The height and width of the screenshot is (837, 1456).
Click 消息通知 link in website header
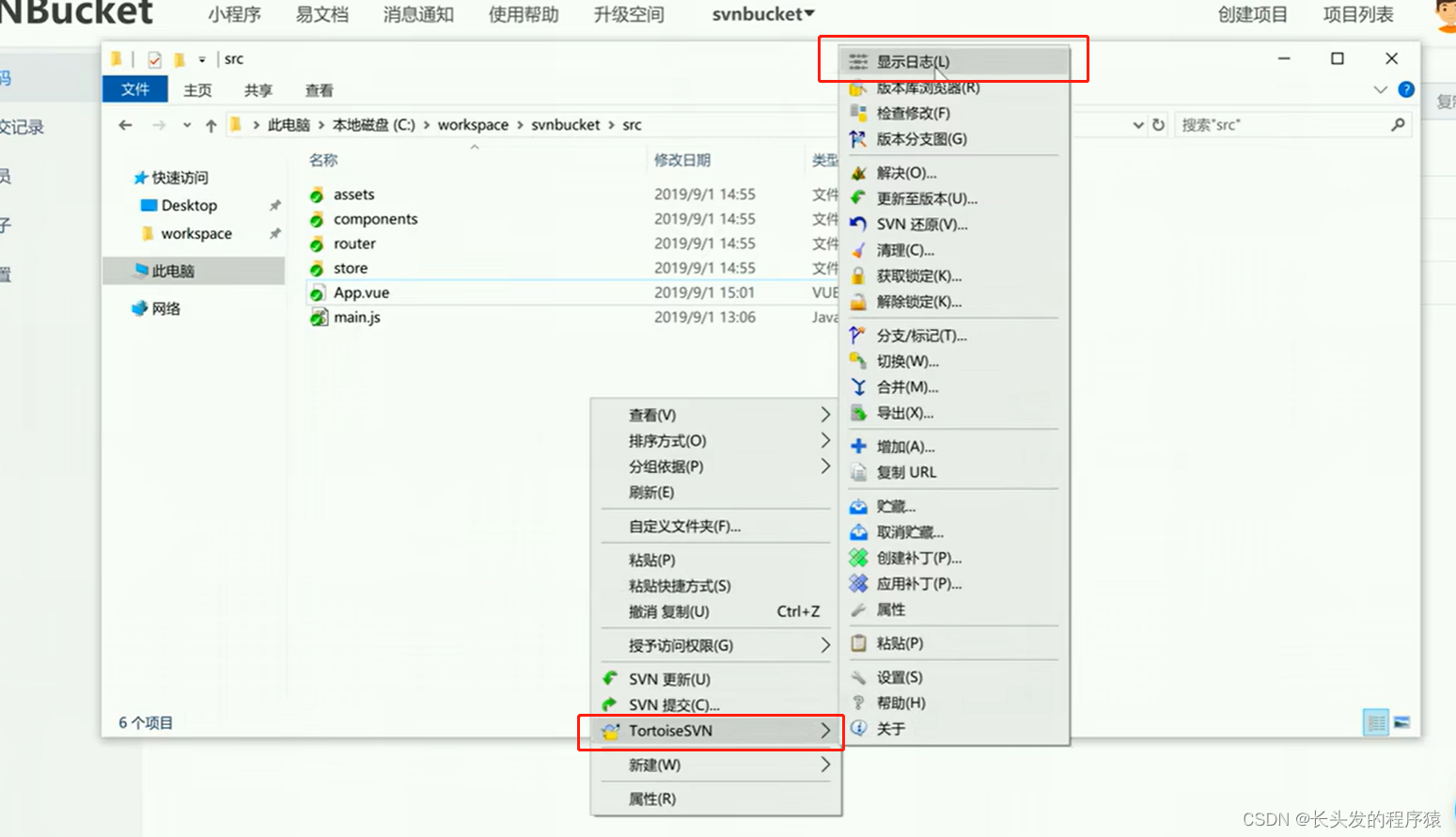point(418,14)
